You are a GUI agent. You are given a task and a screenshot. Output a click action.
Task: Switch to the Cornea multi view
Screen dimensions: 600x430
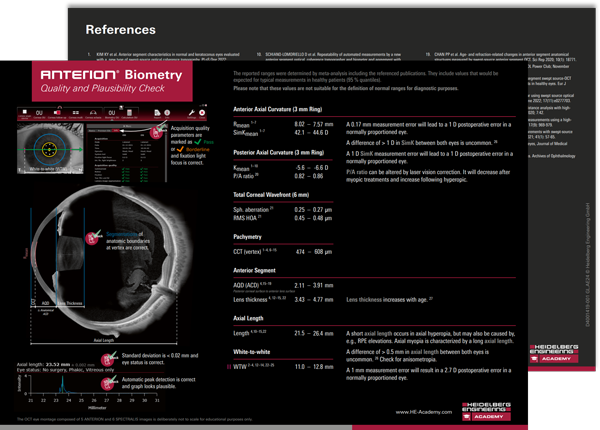click(76, 114)
